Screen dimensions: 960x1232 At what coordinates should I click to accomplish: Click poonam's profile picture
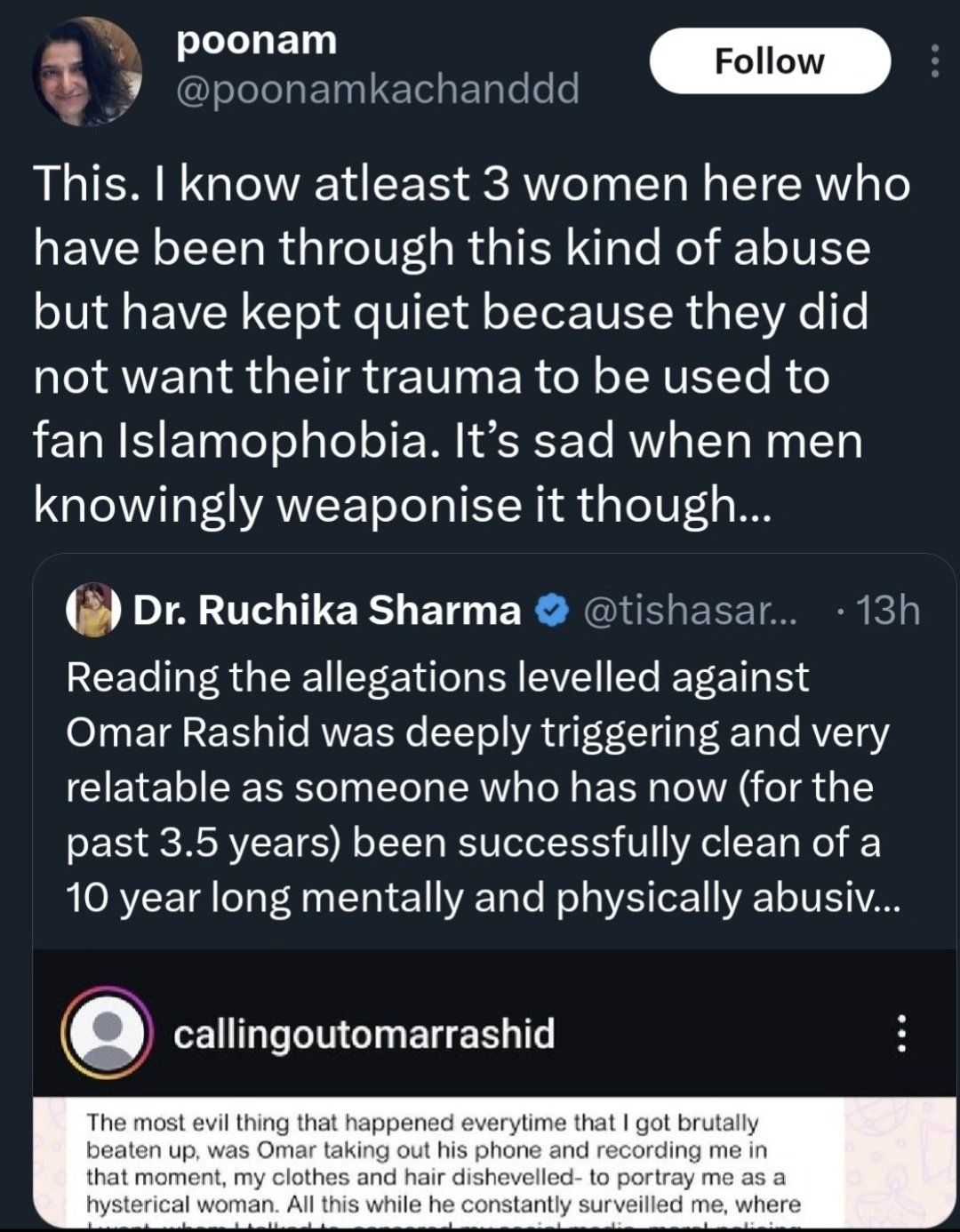pyautogui.click(x=86, y=72)
